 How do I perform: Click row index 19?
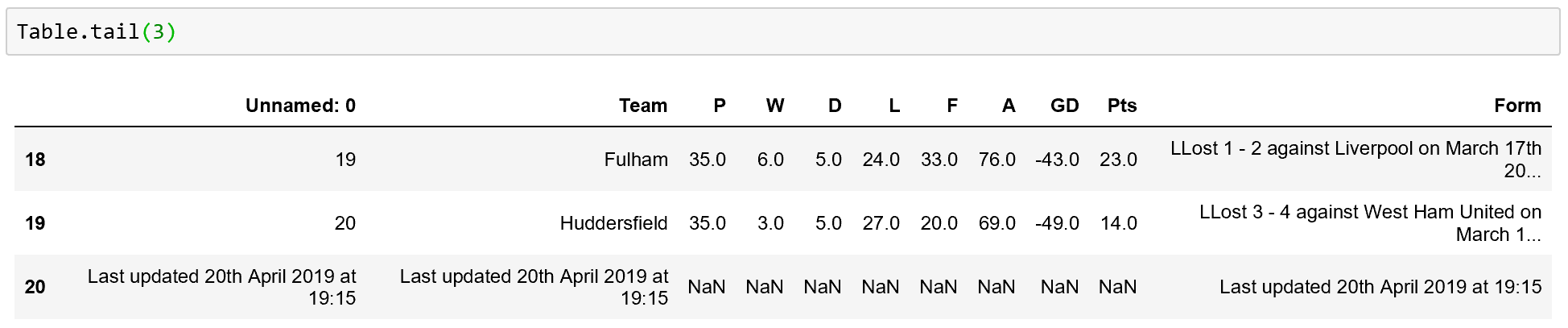(x=35, y=223)
